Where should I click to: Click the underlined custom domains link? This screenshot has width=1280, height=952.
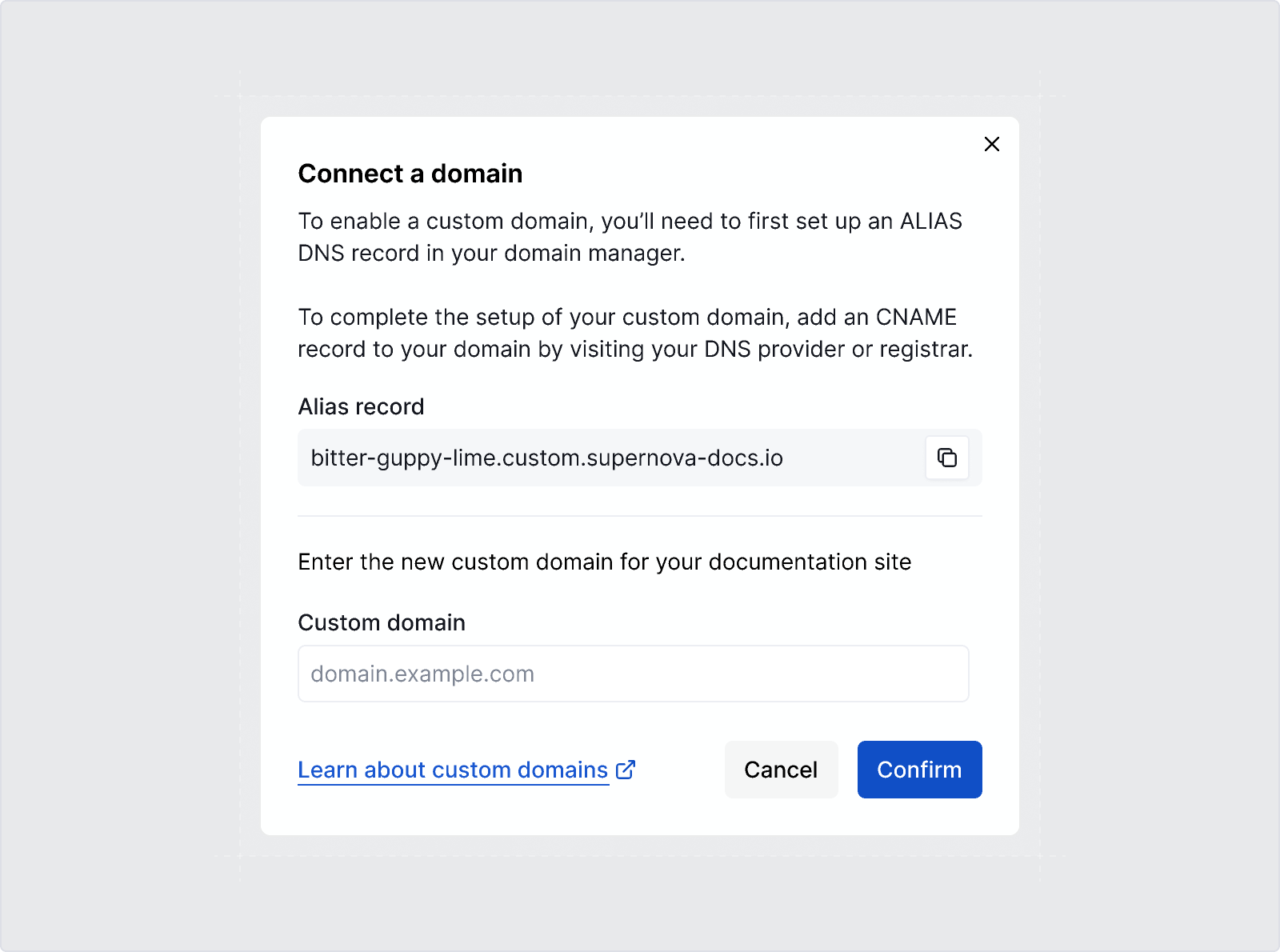452,769
